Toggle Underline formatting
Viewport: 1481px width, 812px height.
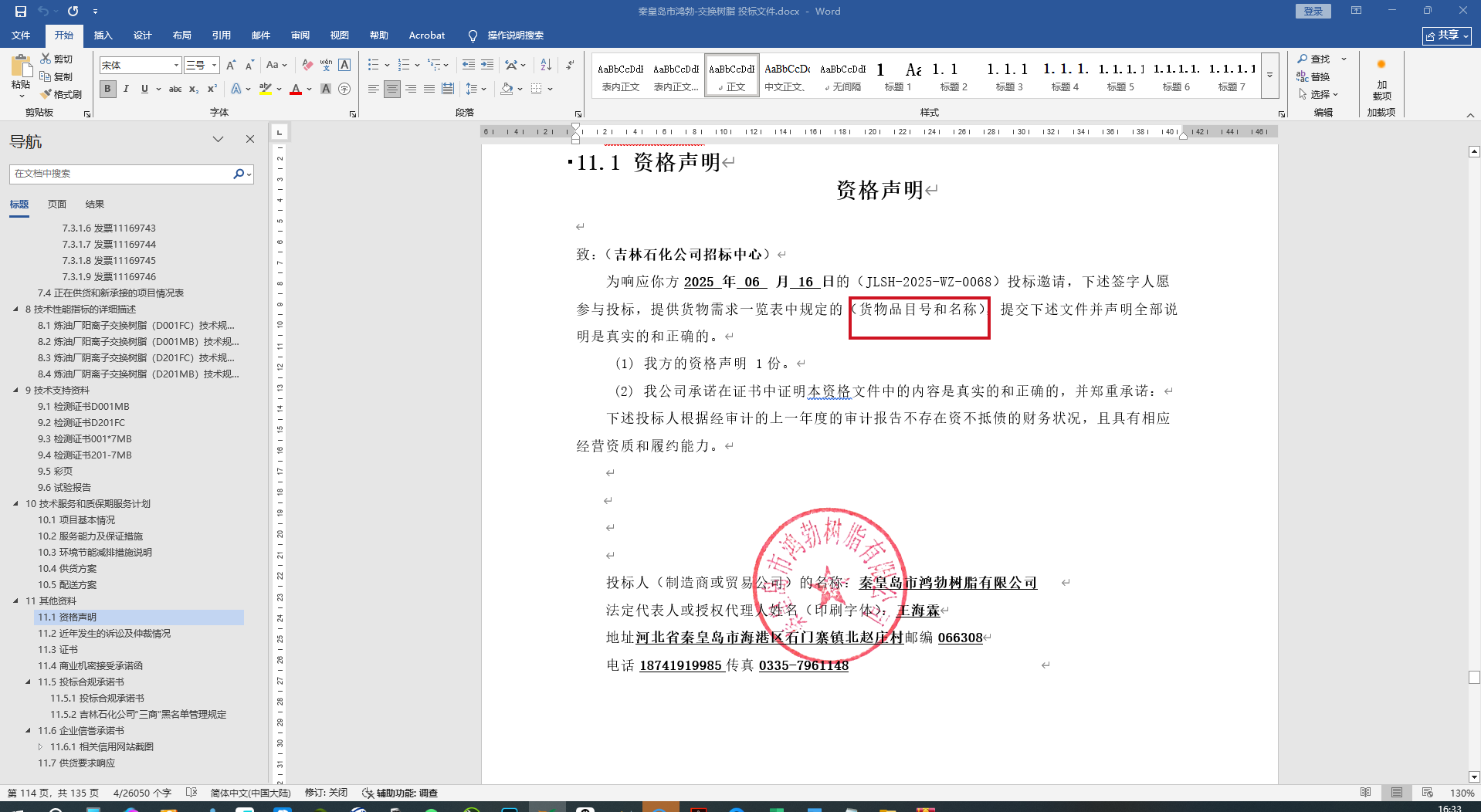(144, 89)
